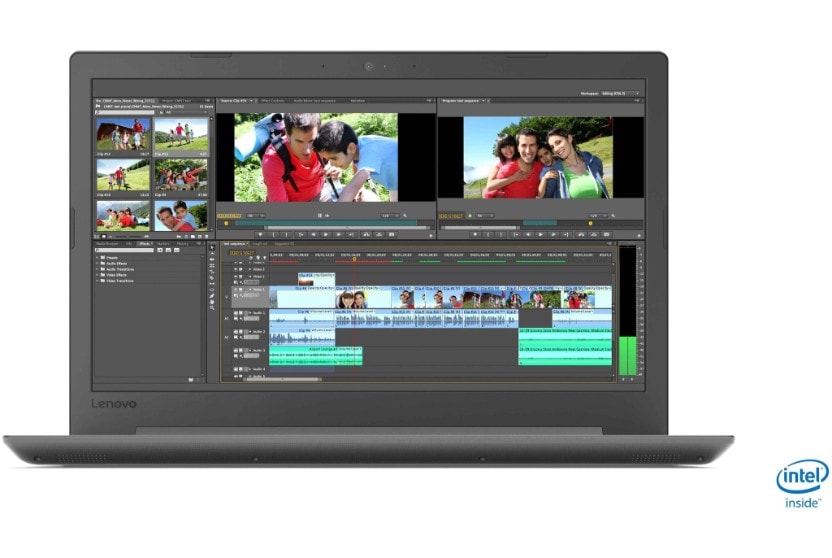The height and width of the screenshot is (558, 832).
Task: Toggle sync lock on Audio 1 track
Action: click(x=241, y=313)
